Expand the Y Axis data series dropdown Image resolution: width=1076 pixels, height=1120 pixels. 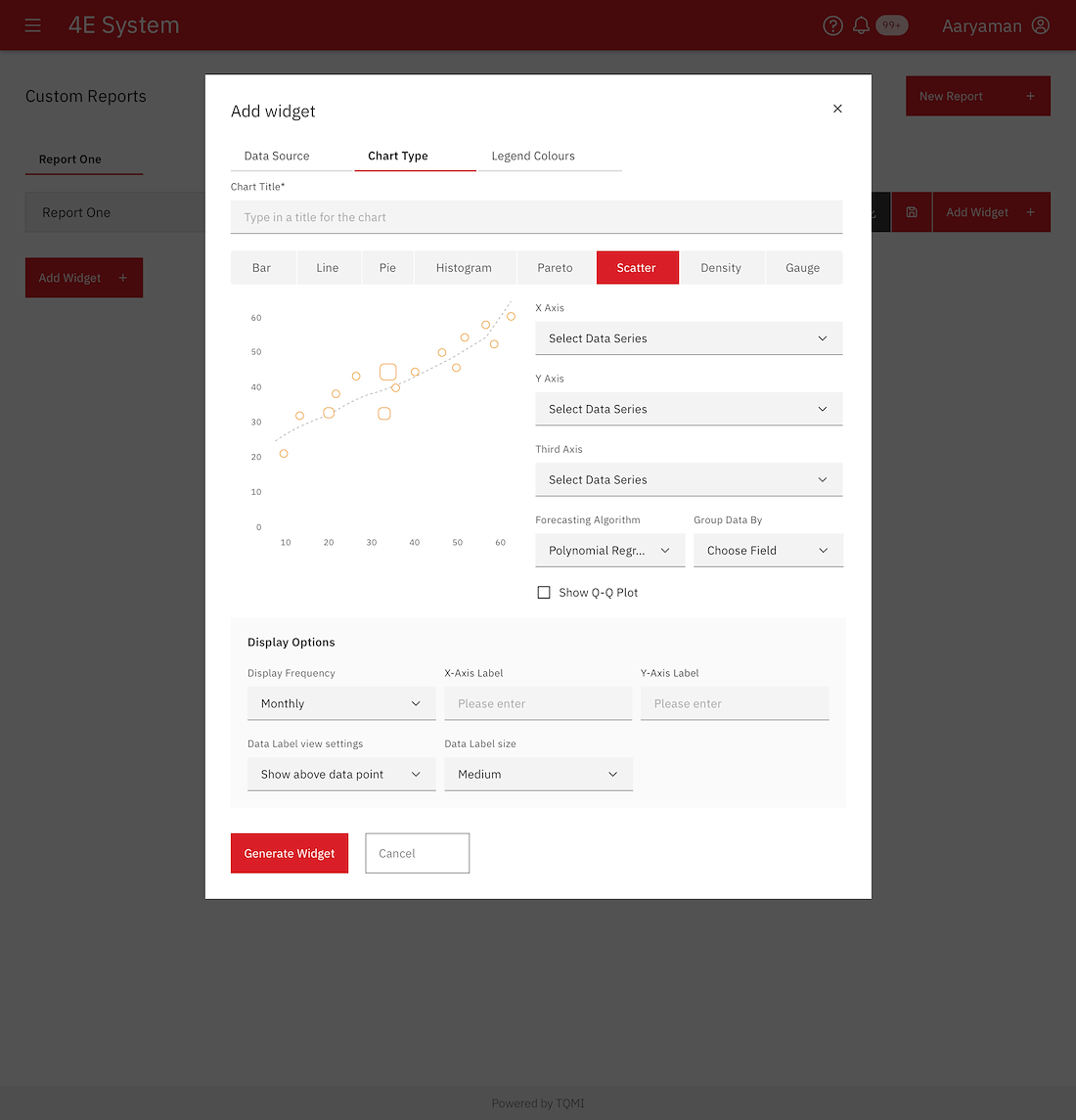[689, 409]
